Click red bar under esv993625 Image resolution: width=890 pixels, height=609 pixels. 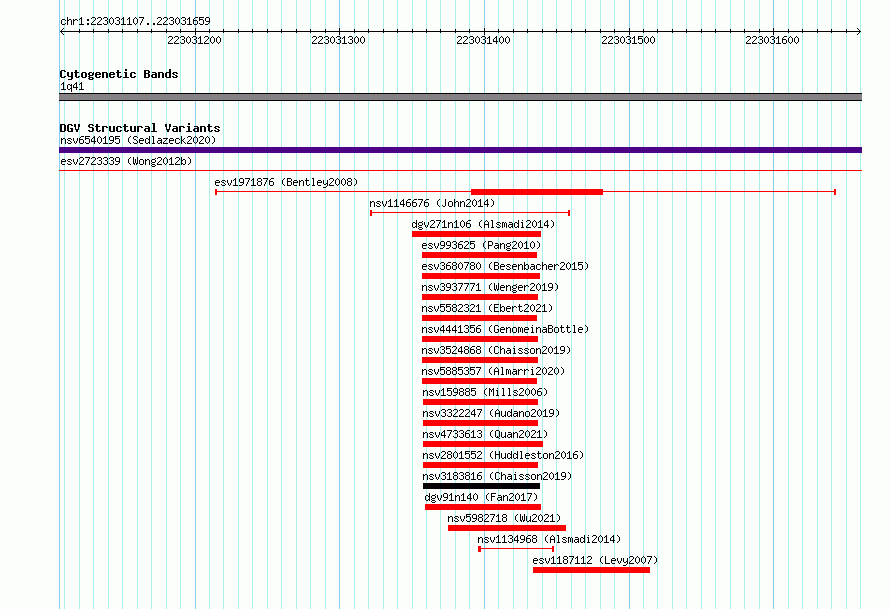point(479,255)
